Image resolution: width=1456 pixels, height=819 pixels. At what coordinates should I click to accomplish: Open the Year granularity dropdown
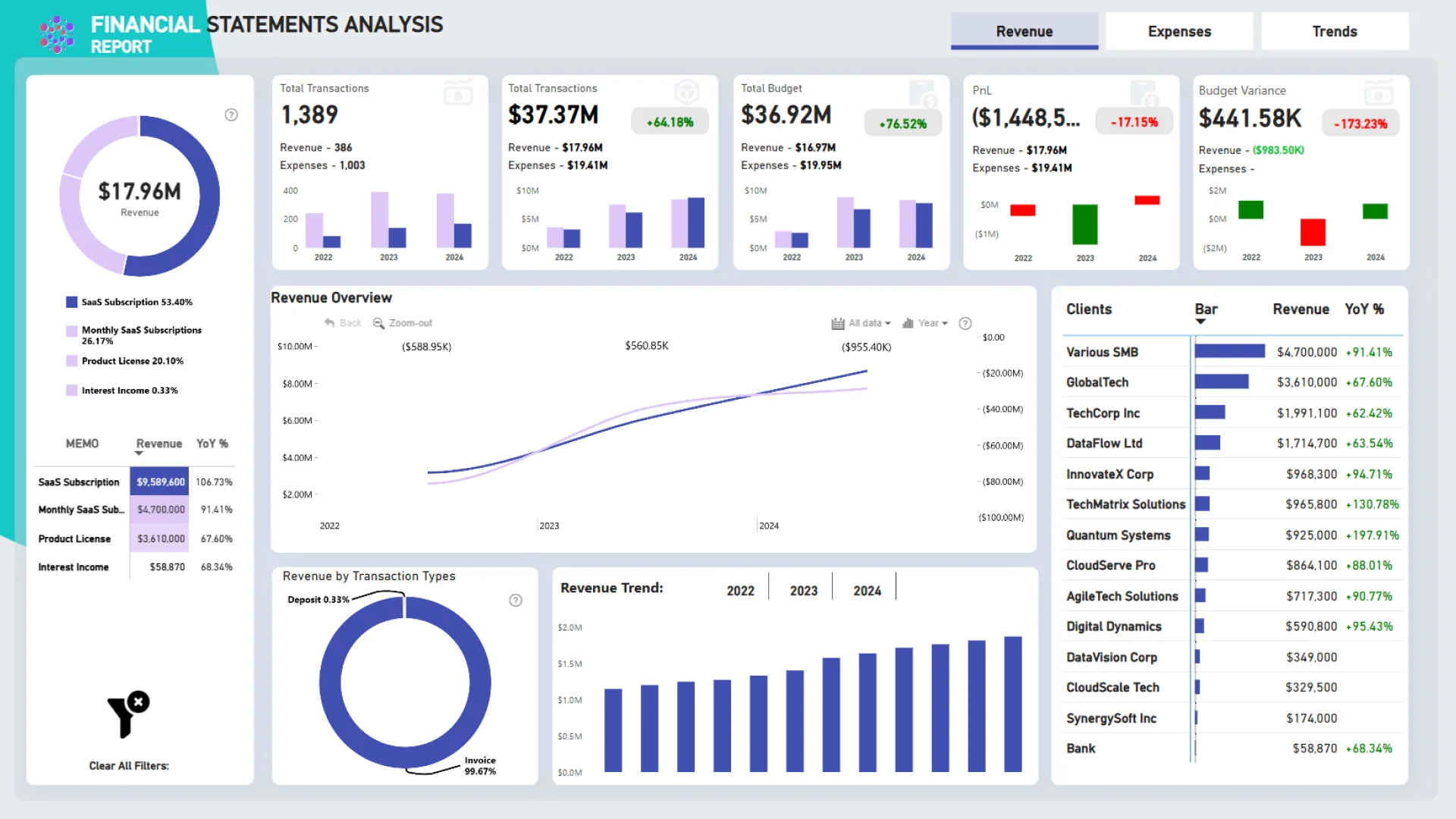coord(925,324)
